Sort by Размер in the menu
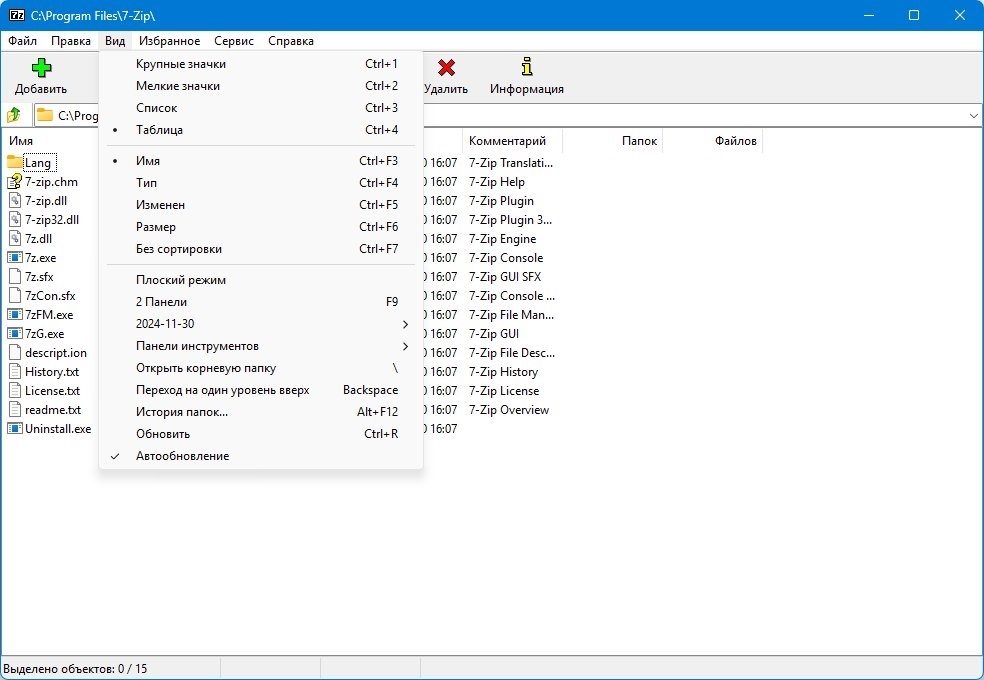 260,227
